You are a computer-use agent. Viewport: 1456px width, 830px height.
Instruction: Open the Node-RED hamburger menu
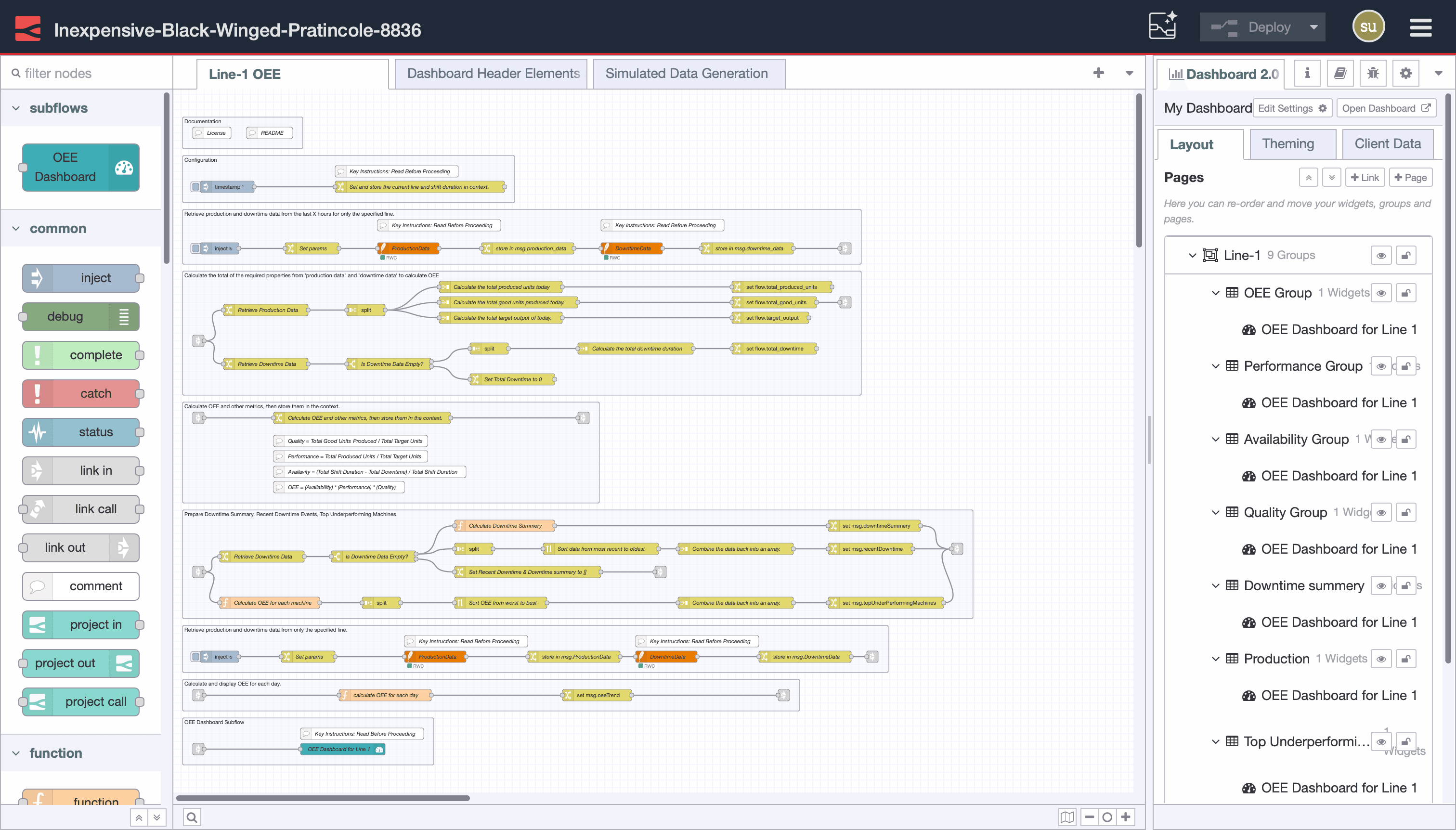point(1421,26)
